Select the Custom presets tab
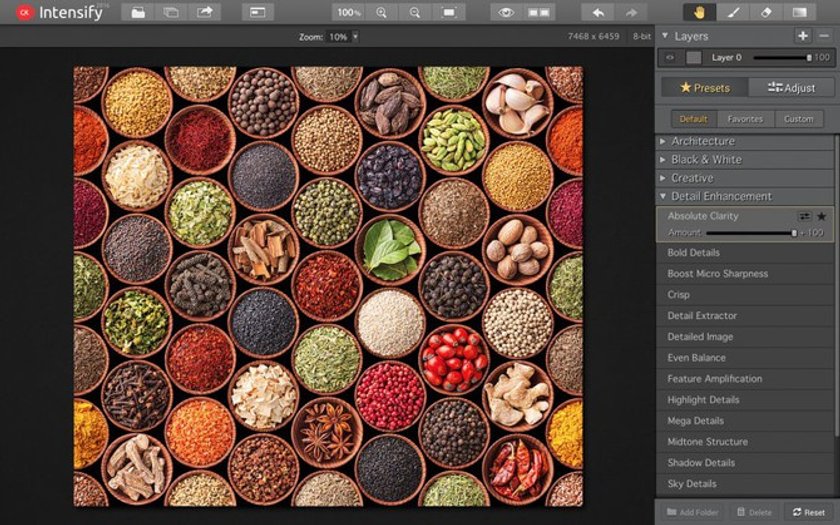 click(x=798, y=119)
